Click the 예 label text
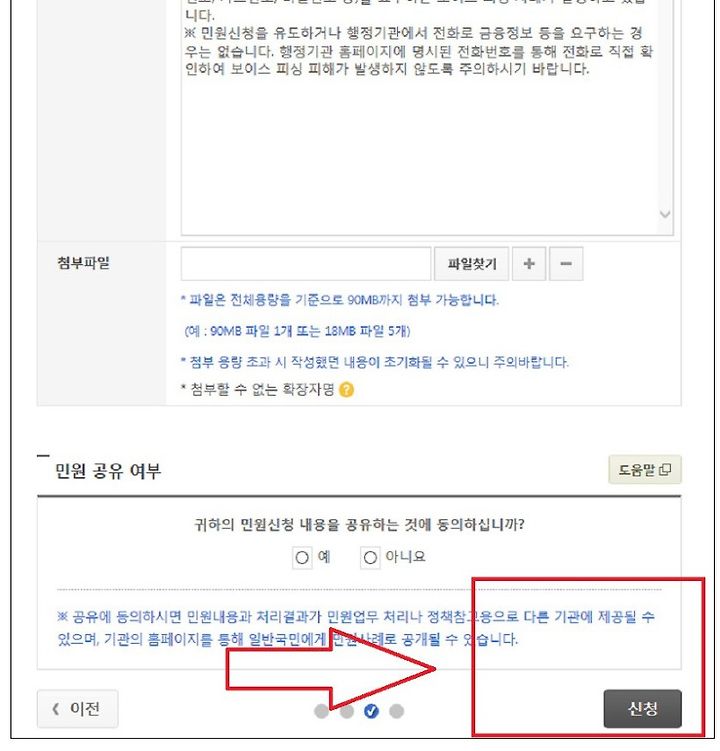The height and width of the screenshot is (751, 720). click(x=324, y=557)
